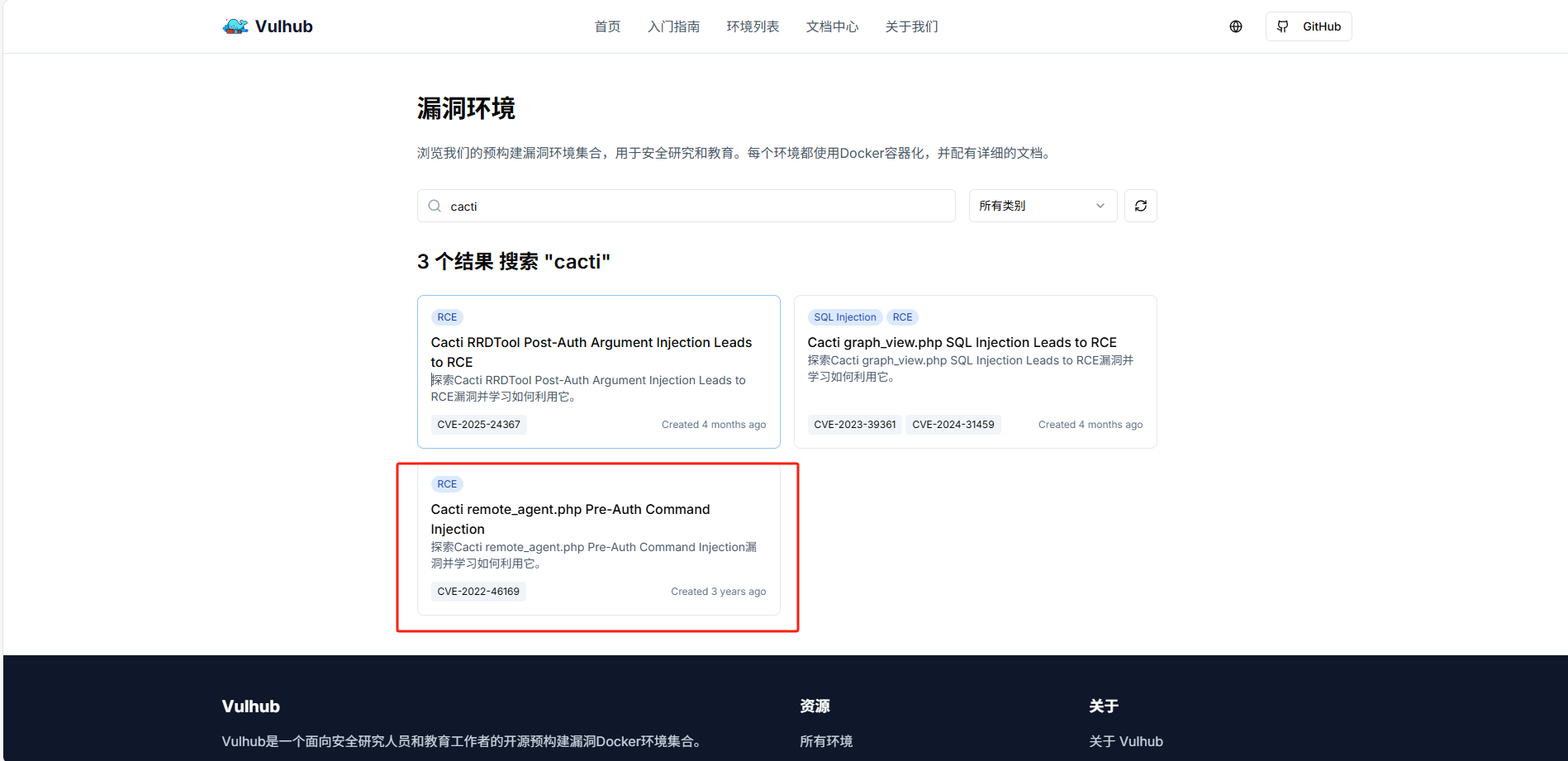
Task: Click the CVE-2025-24367 tag
Action: (x=478, y=425)
